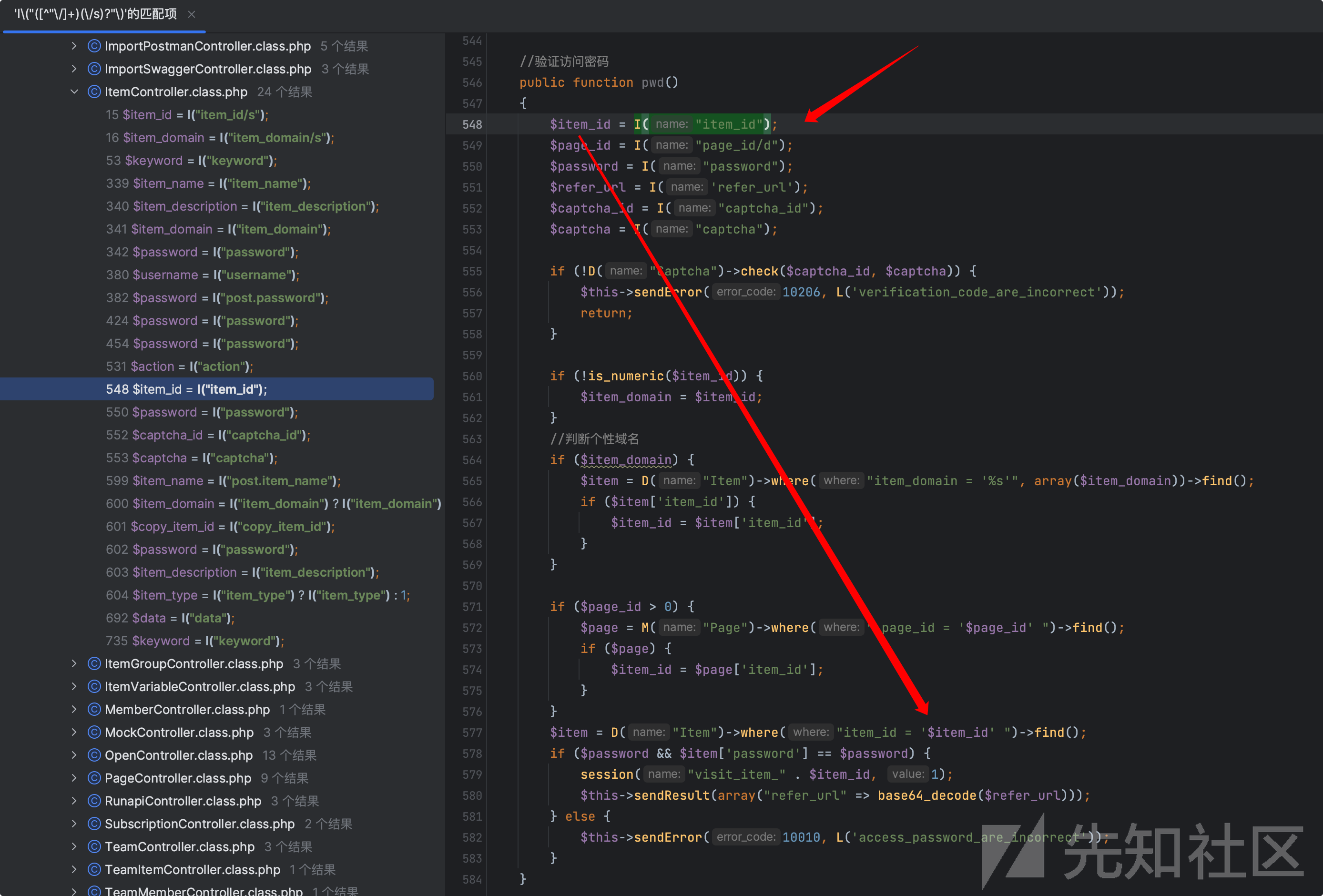Open result line 604 item_type
The width and height of the screenshot is (1323, 896).
[258, 595]
